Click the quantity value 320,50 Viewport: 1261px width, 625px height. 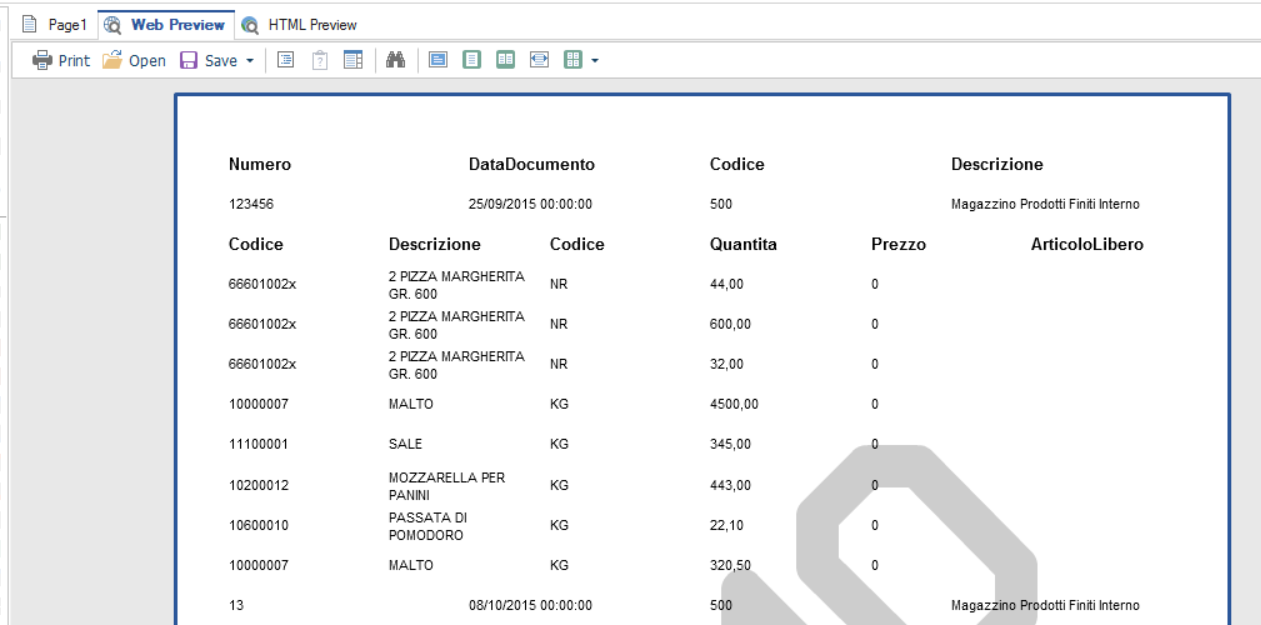click(730, 565)
